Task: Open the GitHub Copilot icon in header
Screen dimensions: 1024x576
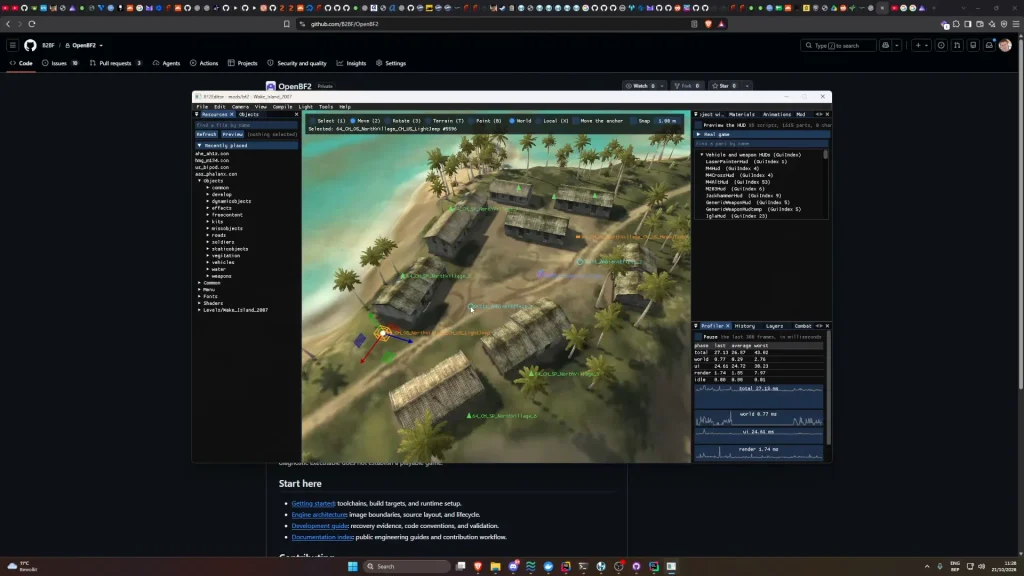Action: 886,45
